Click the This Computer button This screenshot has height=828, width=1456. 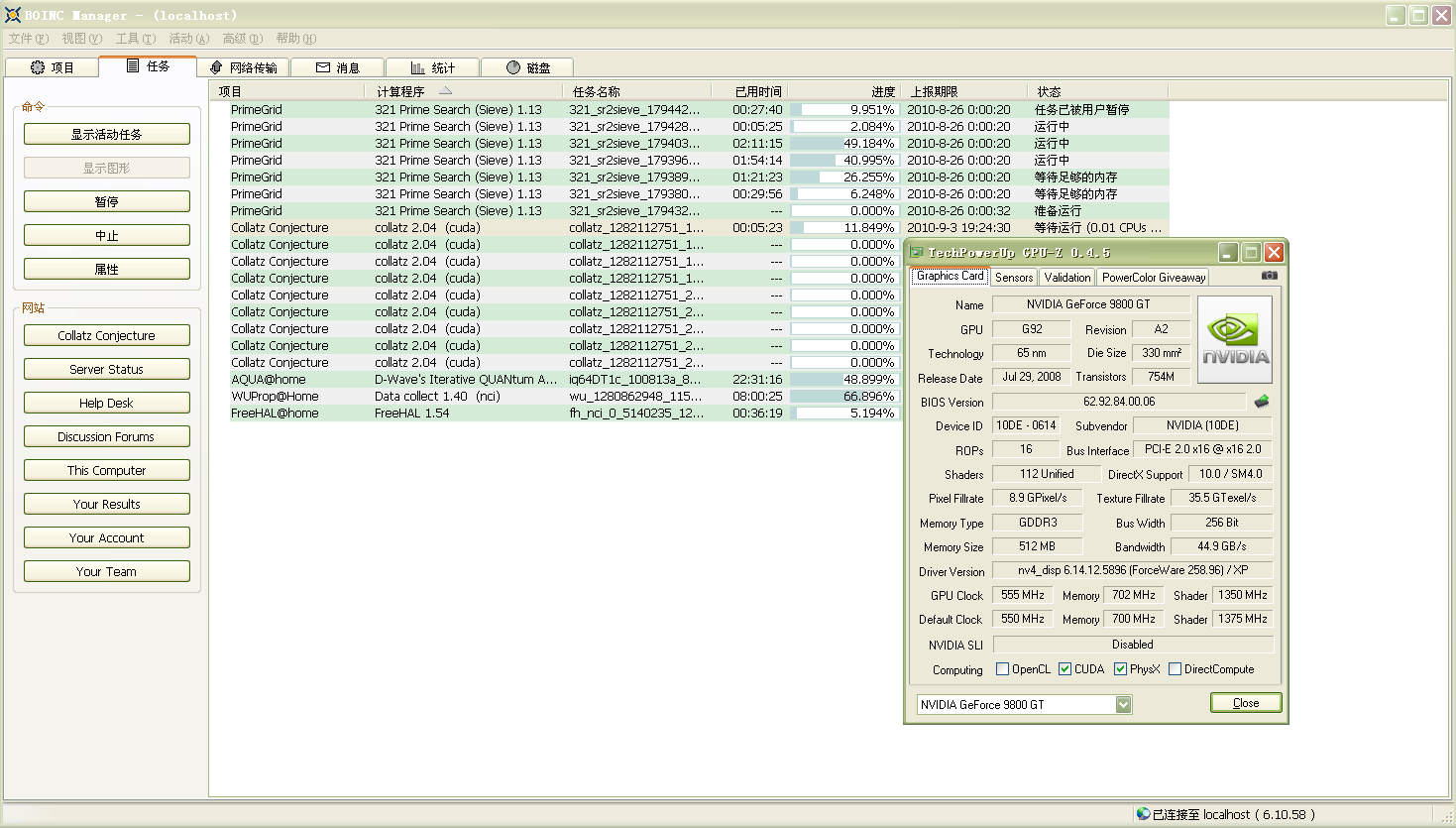[107, 470]
